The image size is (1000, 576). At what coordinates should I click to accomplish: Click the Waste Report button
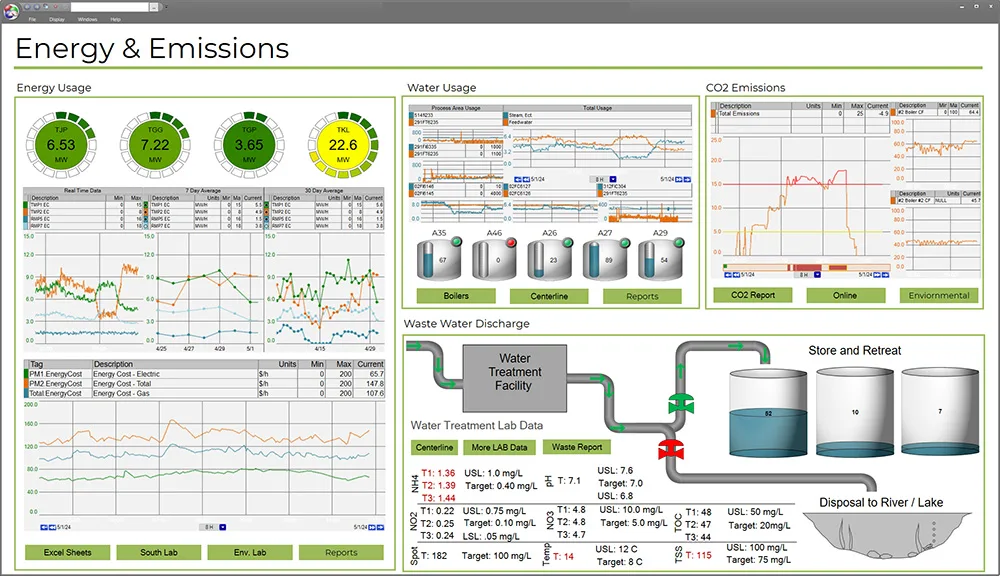click(576, 447)
